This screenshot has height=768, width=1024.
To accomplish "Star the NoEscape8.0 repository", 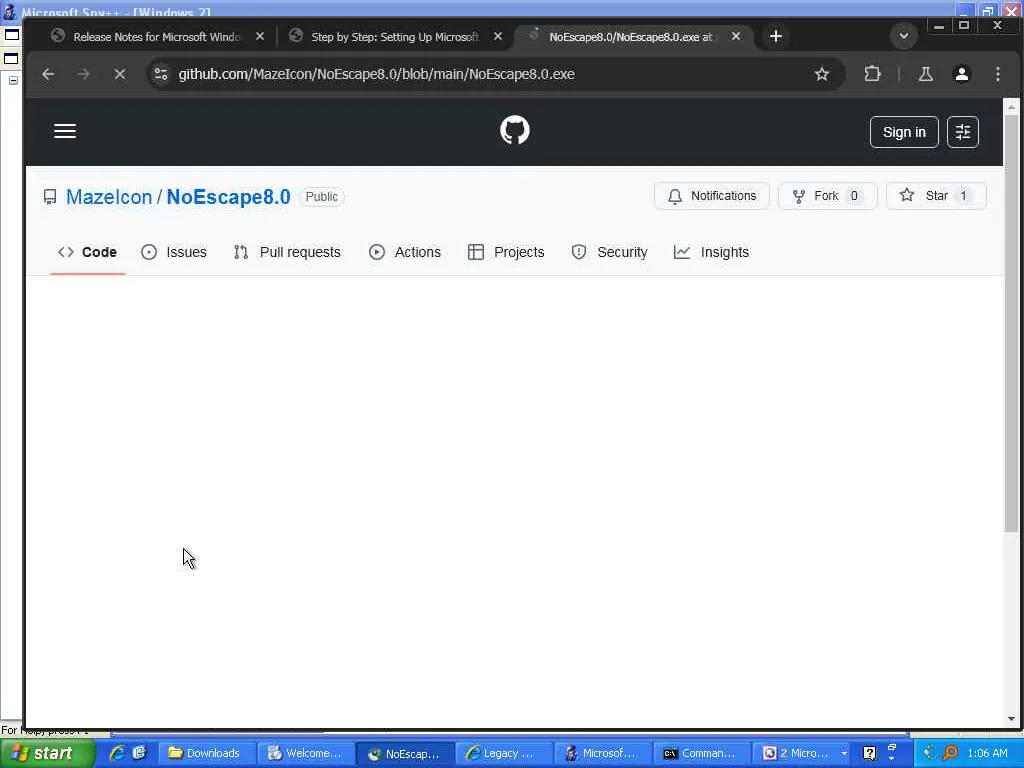I will click(x=935, y=196).
